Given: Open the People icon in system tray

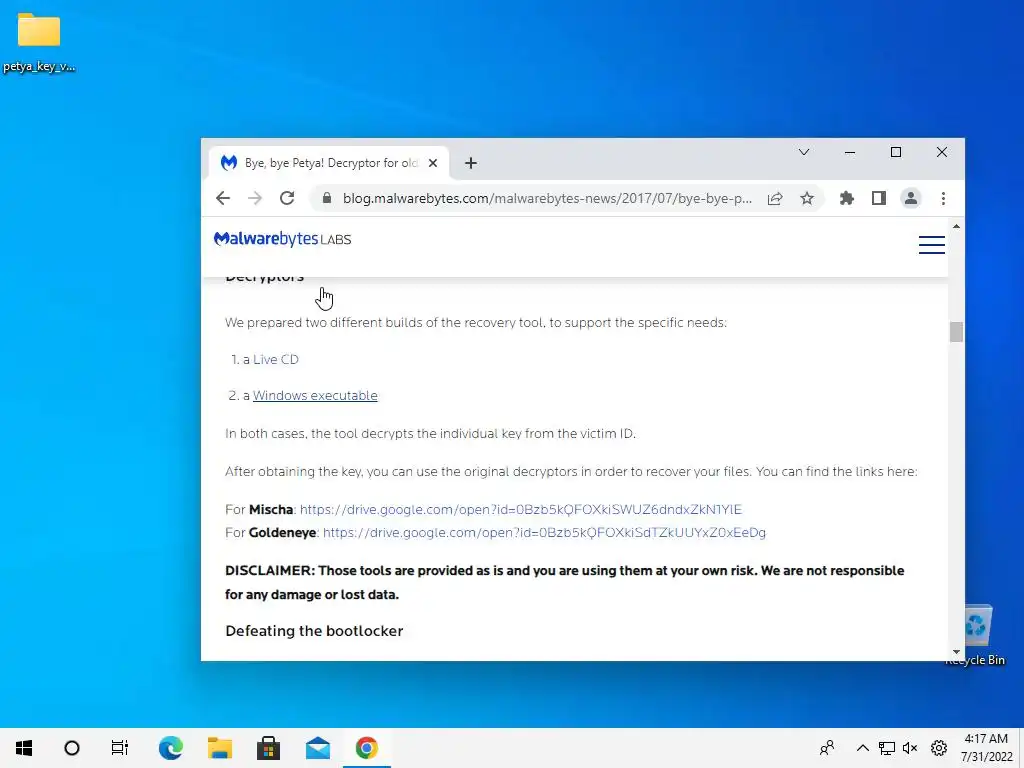Looking at the screenshot, I should (x=827, y=748).
